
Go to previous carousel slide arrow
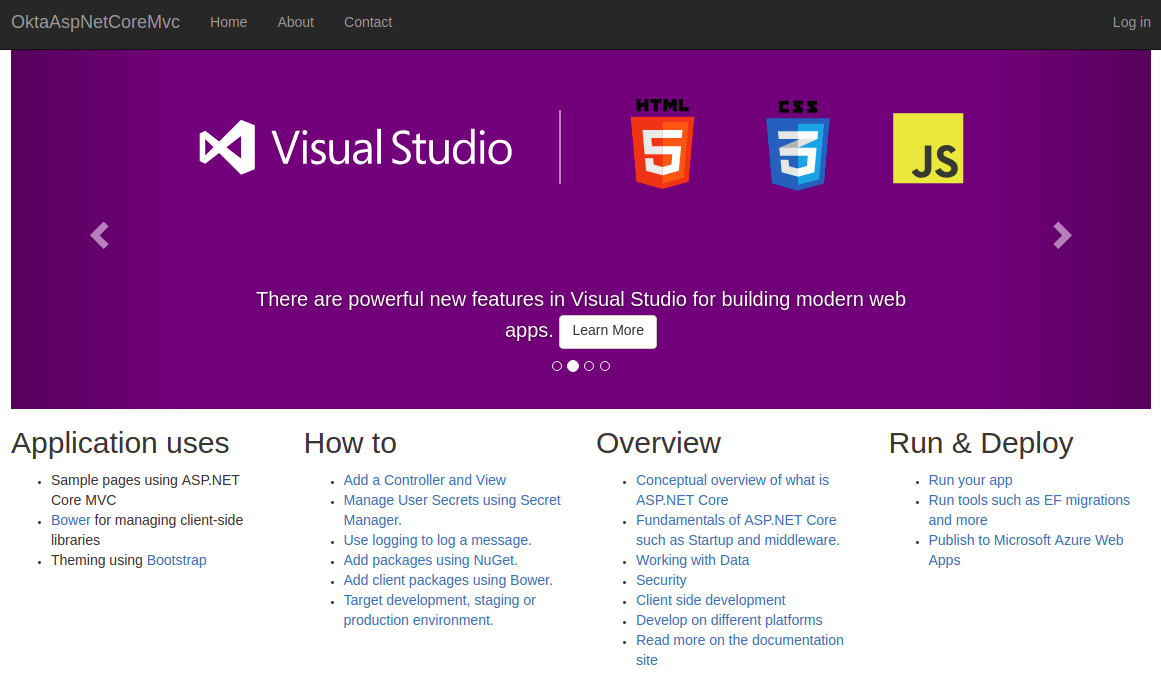click(99, 235)
